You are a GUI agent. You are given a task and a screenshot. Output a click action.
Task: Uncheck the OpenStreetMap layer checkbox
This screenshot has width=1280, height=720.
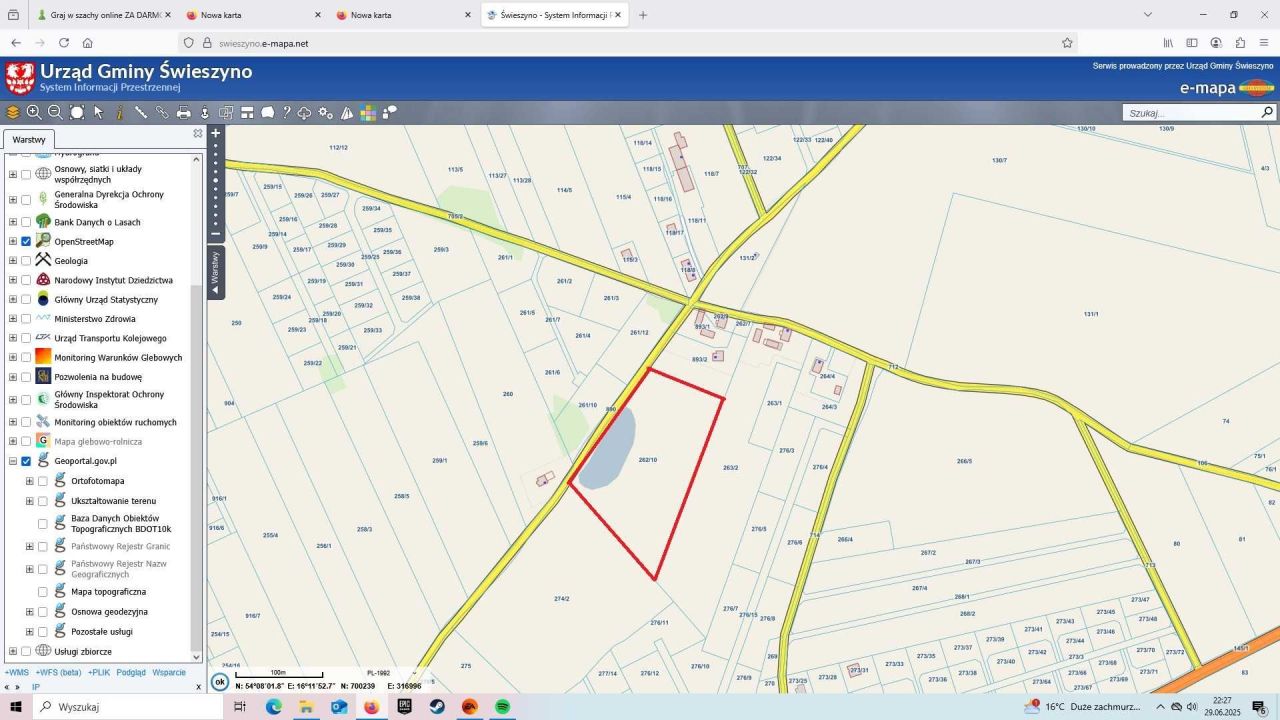point(26,241)
